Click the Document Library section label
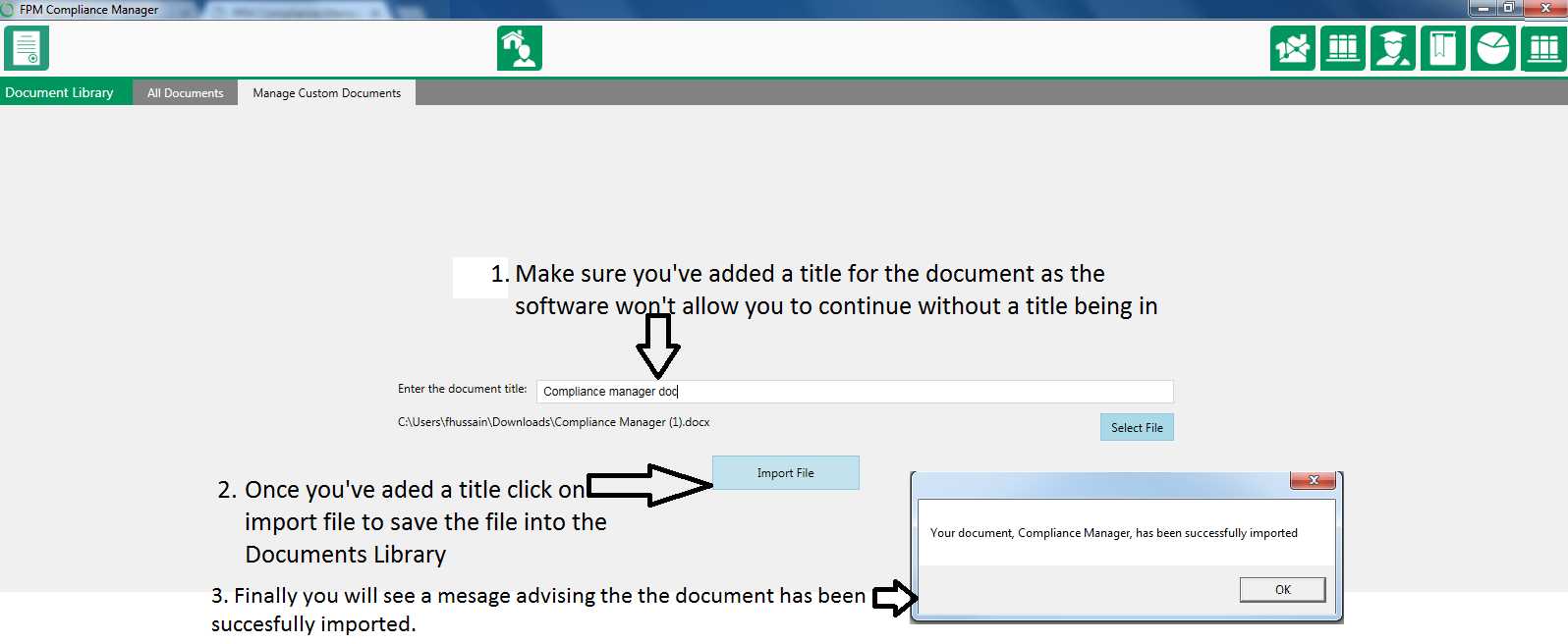 (x=60, y=93)
